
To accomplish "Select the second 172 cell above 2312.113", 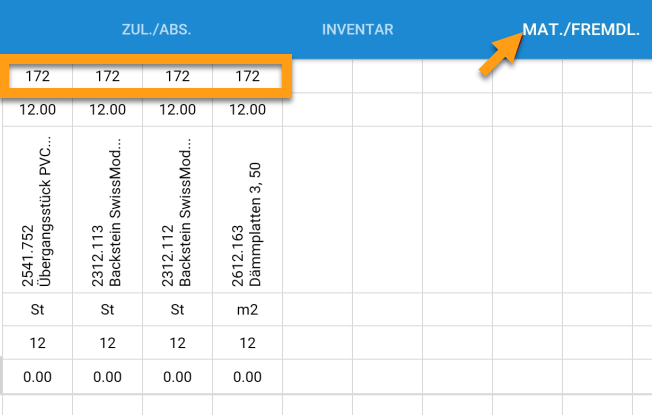I will pos(108,76).
